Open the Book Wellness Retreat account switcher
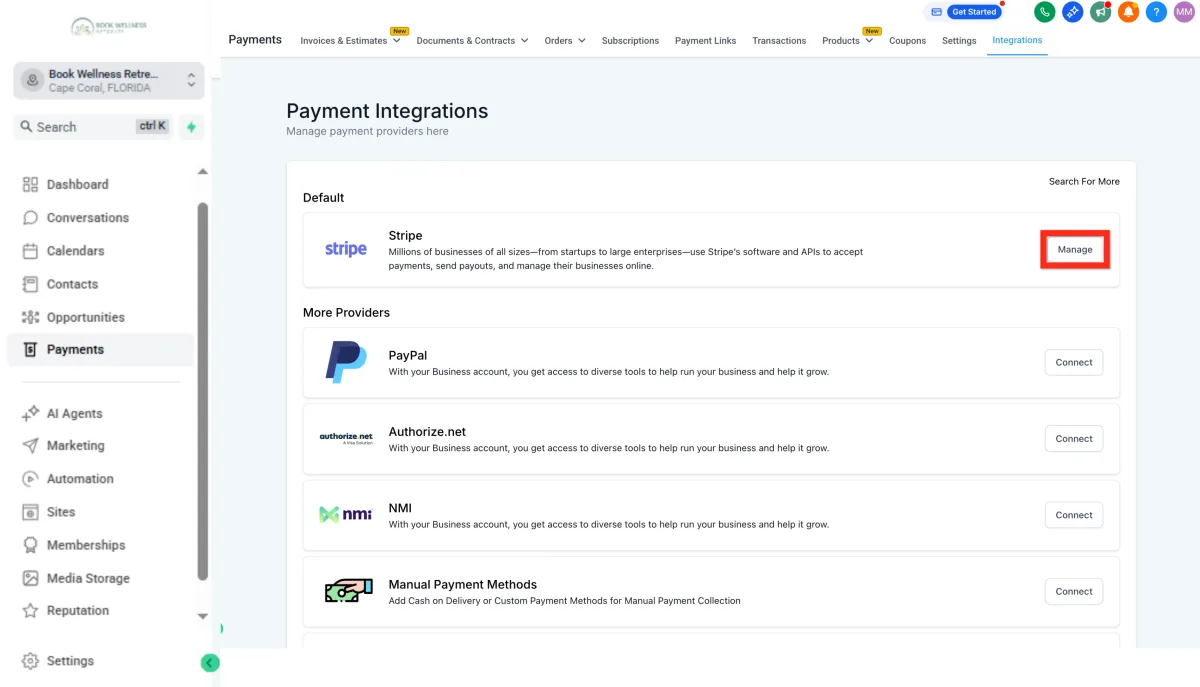 tap(109, 81)
